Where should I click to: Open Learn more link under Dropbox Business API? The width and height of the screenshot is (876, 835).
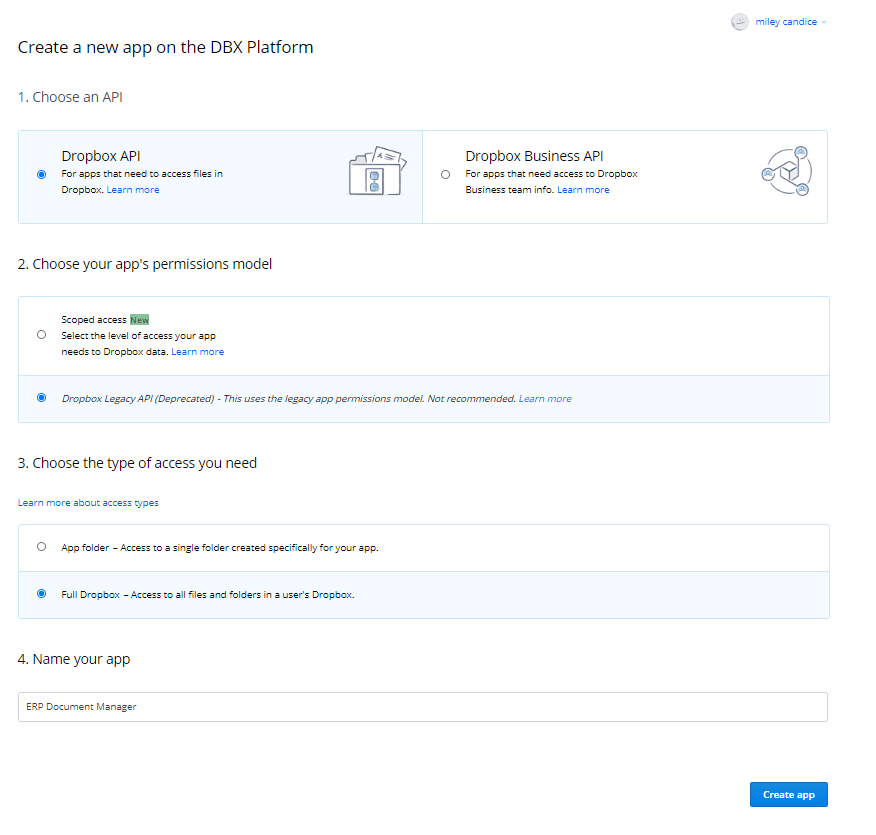pos(583,190)
